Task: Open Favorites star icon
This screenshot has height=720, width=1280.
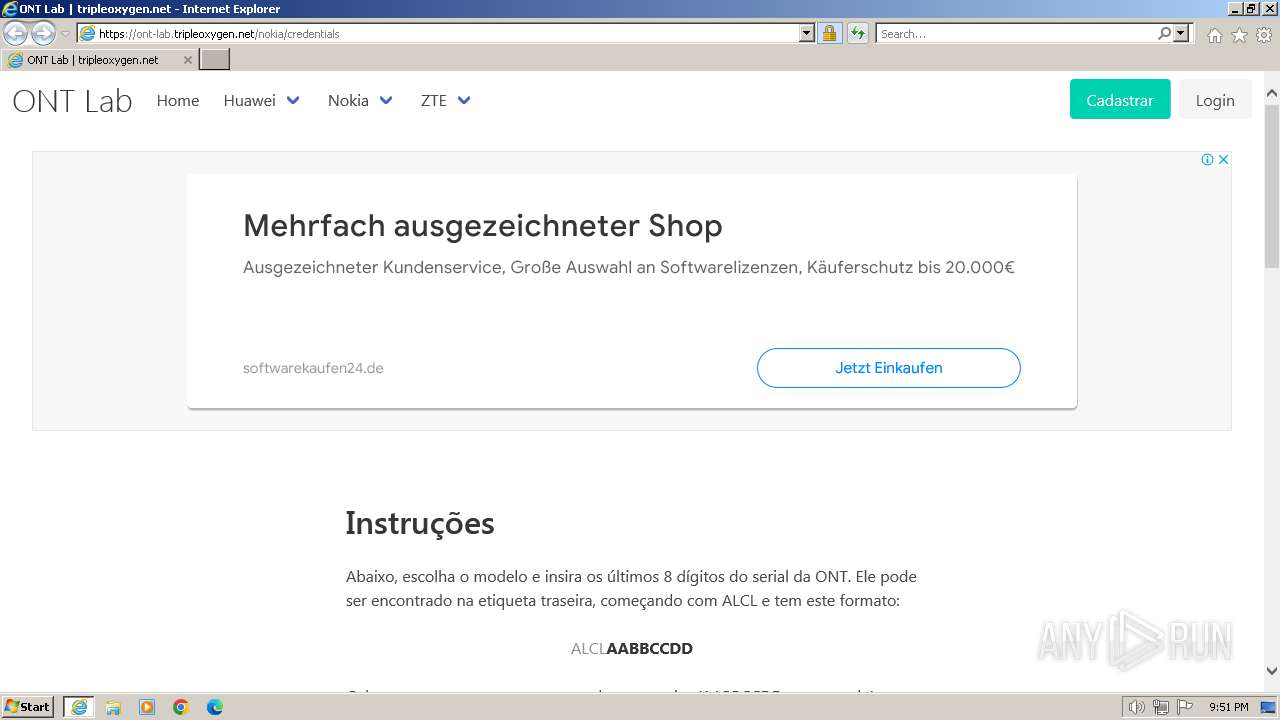Action: 1239,35
